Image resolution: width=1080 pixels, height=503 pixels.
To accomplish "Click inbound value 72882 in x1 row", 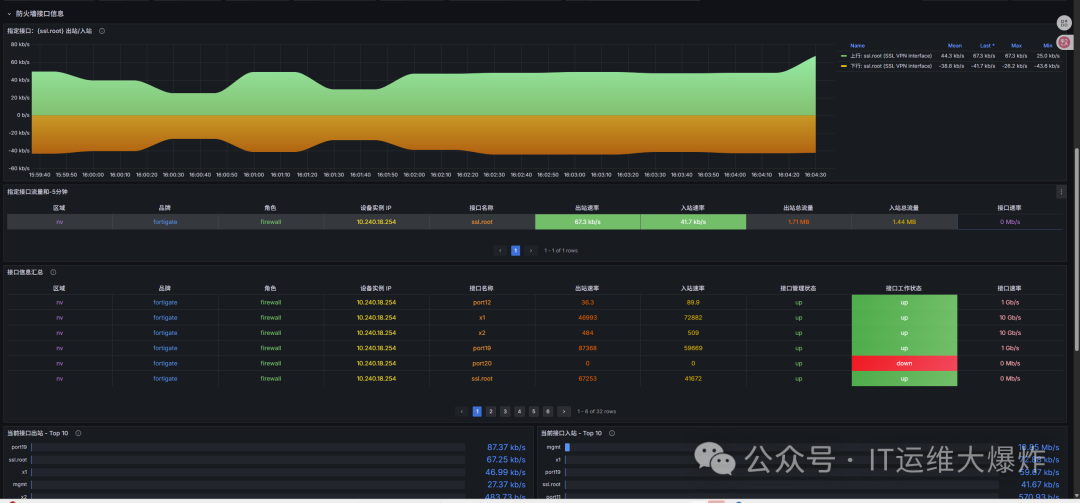I will [693, 318].
